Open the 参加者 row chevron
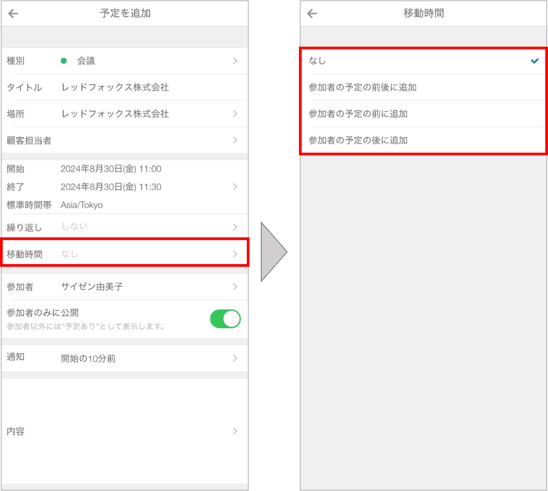 (x=235, y=287)
